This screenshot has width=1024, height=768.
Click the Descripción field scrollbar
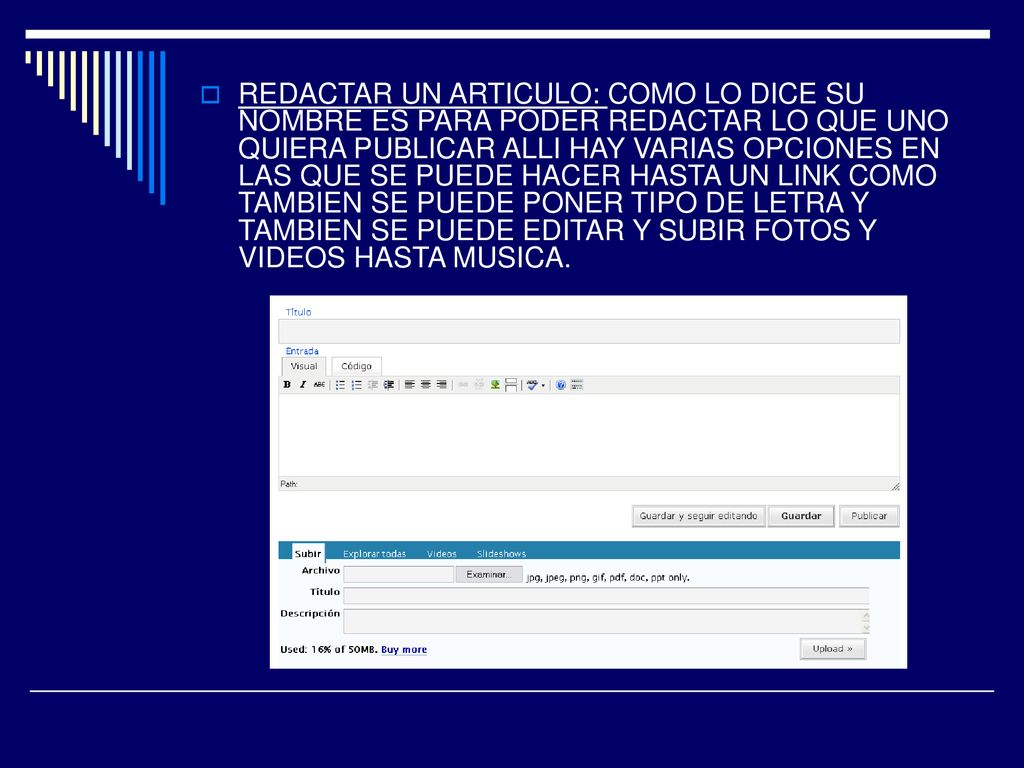pos(866,621)
